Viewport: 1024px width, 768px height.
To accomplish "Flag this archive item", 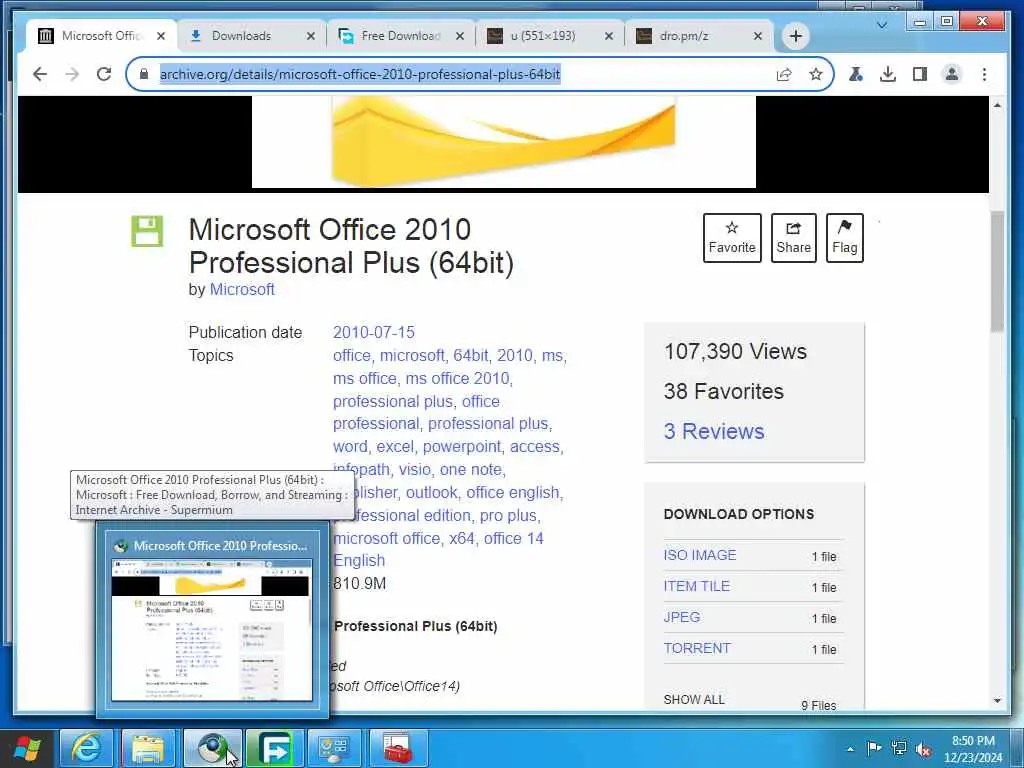I will 844,238.
